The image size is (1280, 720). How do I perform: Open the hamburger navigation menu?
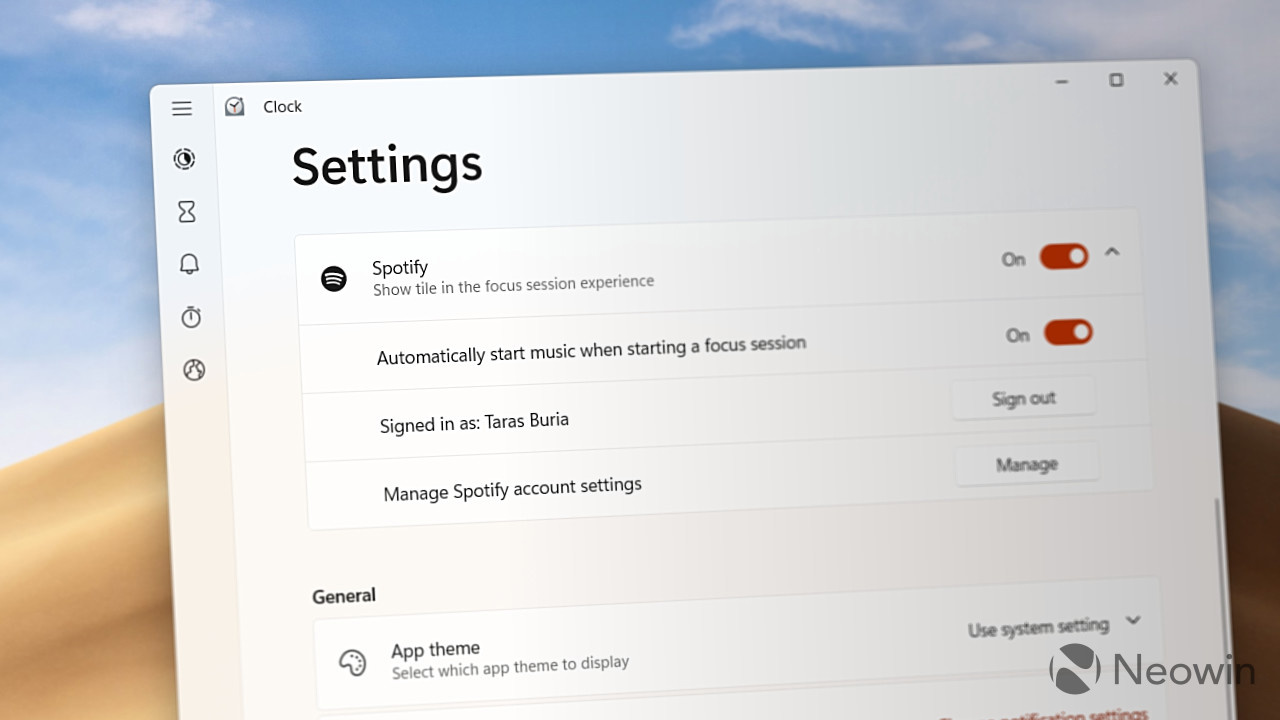[181, 108]
